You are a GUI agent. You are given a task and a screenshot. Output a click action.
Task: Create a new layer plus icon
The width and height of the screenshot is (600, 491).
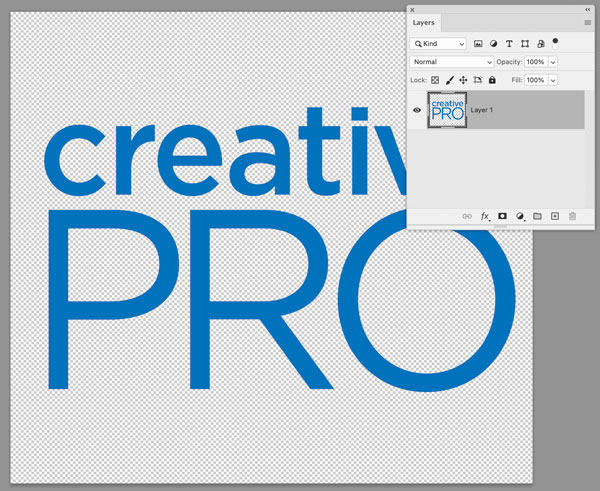[555, 216]
